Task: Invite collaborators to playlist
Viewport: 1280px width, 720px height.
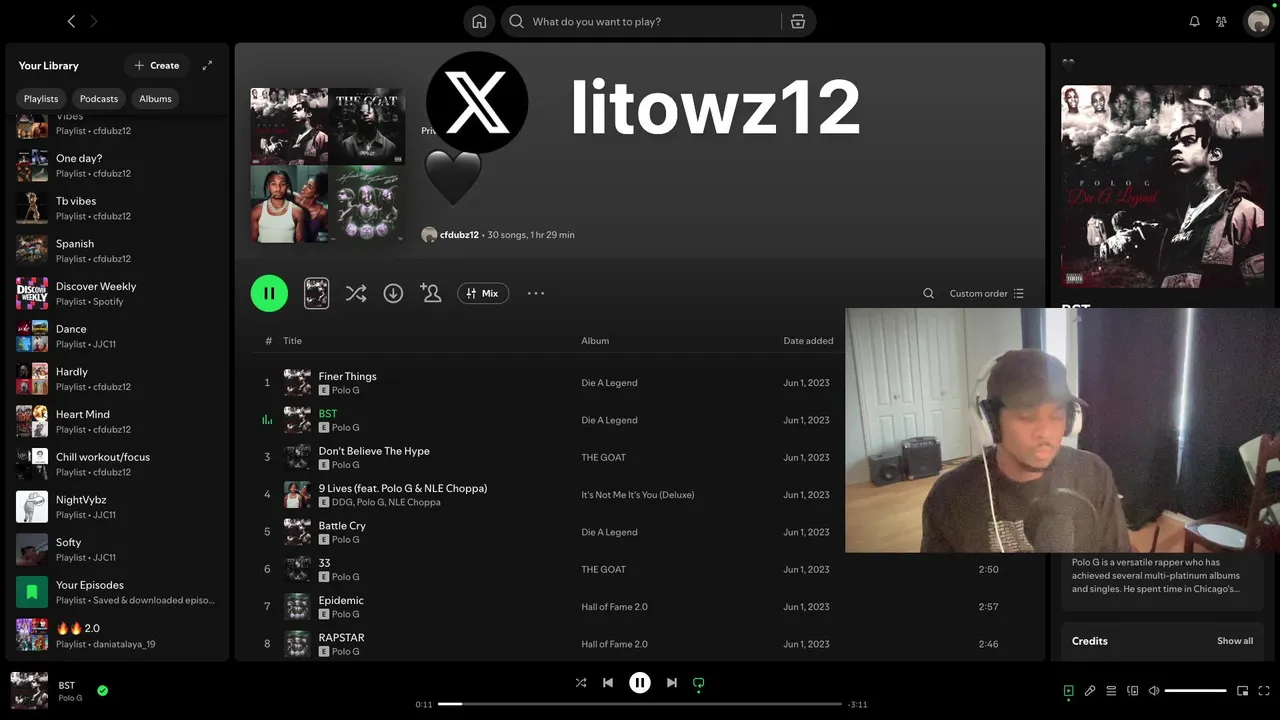Action: click(x=431, y=293)
